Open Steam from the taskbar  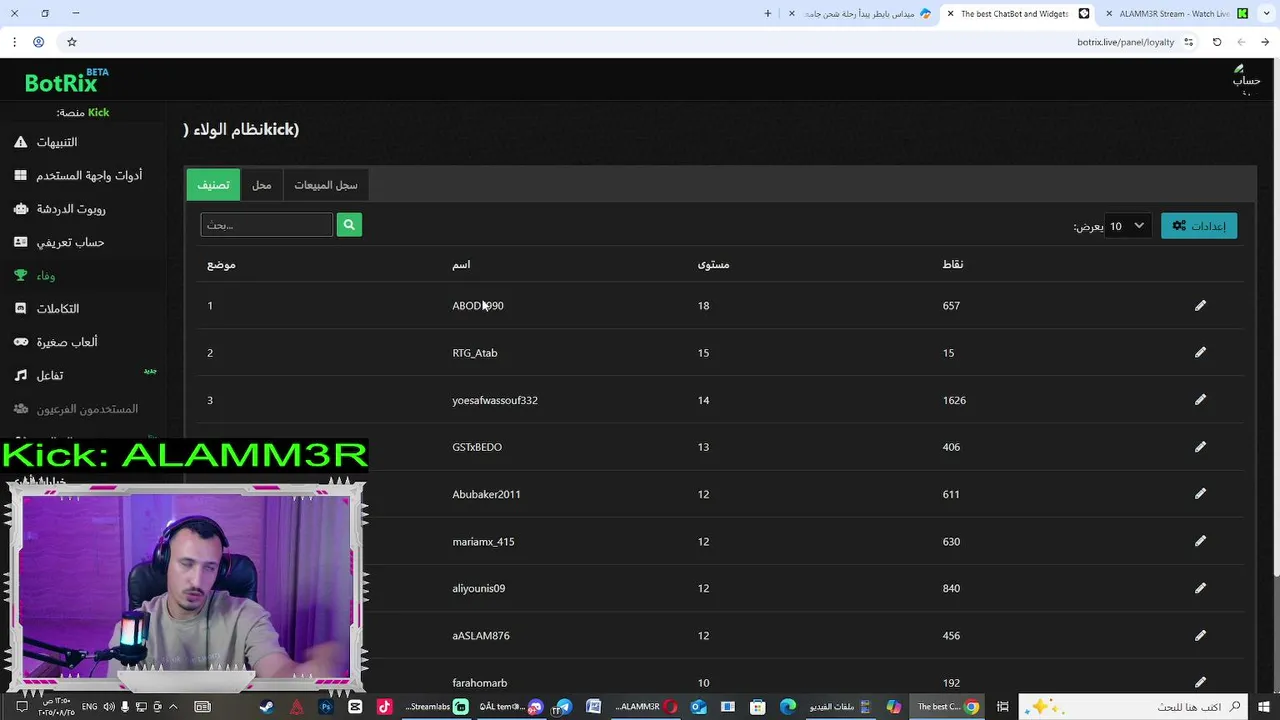[x=266, y=707]
